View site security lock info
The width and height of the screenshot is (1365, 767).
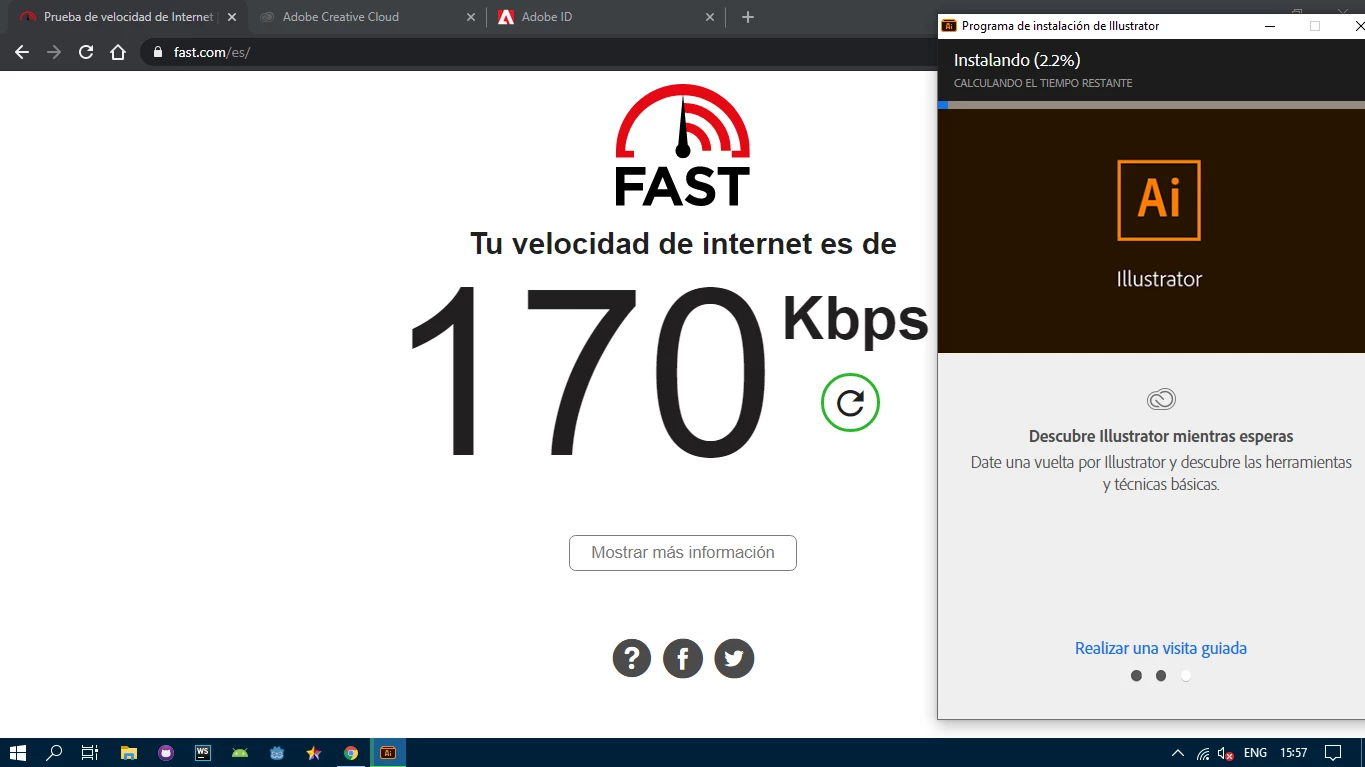158,52
